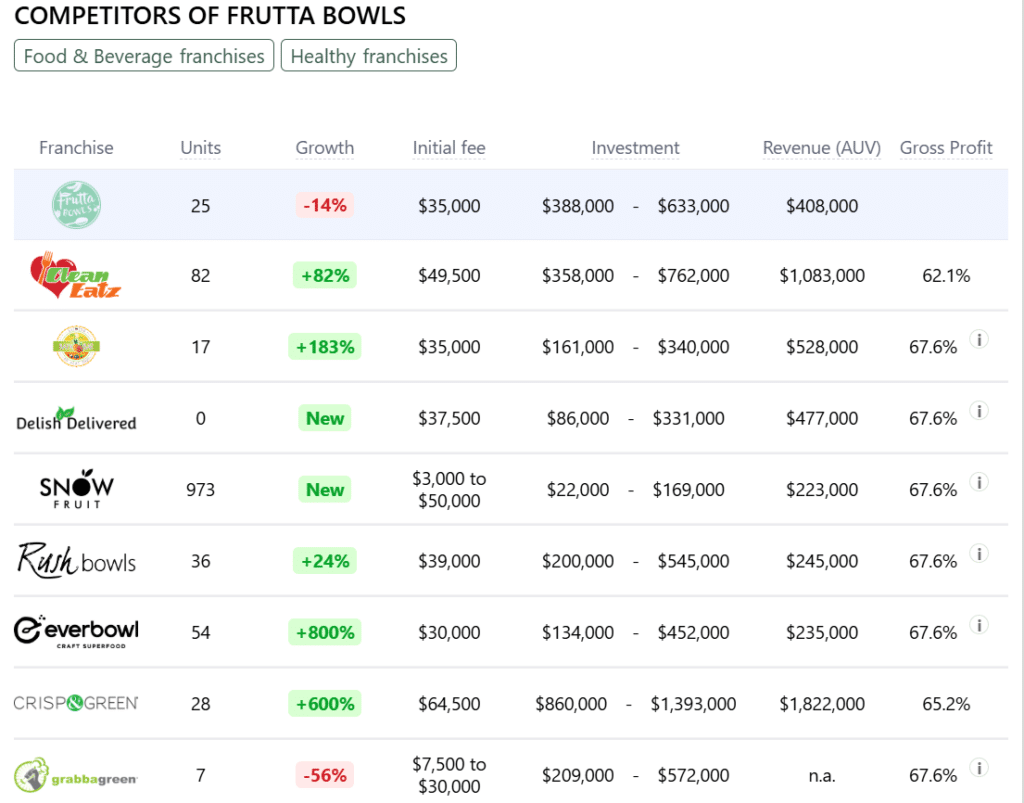This screenshot has height=803, width=1024.
Task: Click the 65.2% gross profit value
Action: [946, 704]
